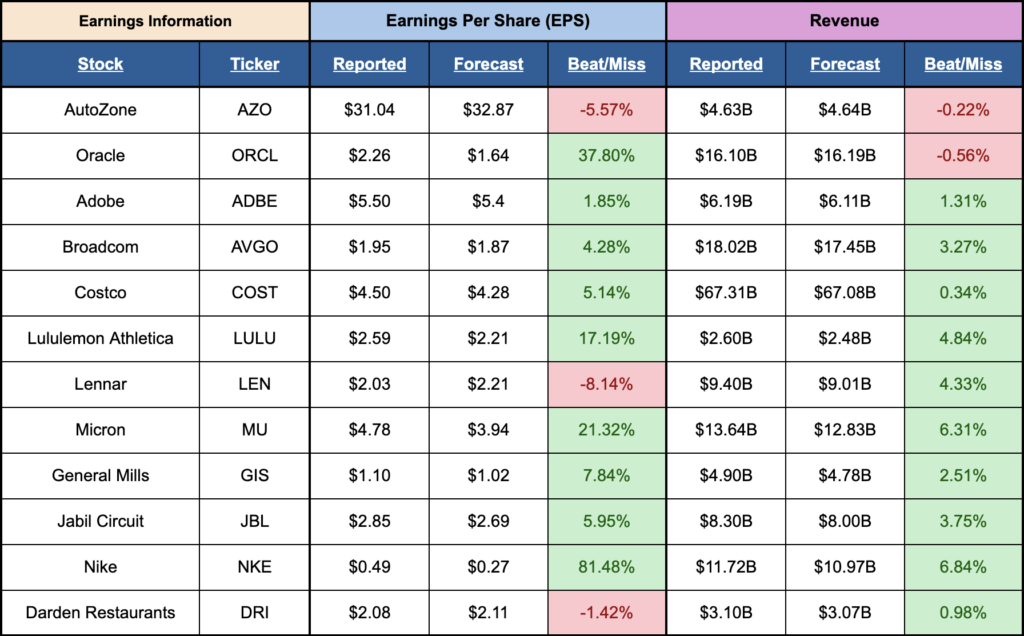Click the Ticker column header link

point(254,64)
